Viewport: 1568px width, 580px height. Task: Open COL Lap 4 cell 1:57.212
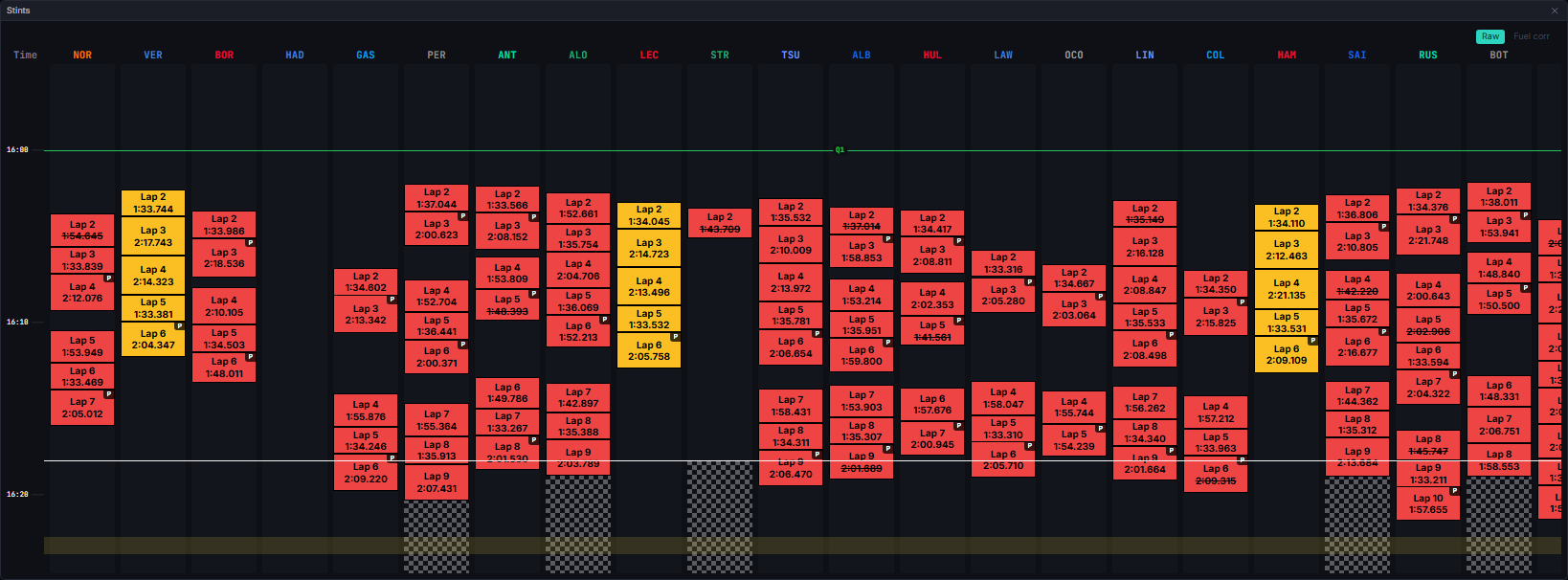(1216, 413)
